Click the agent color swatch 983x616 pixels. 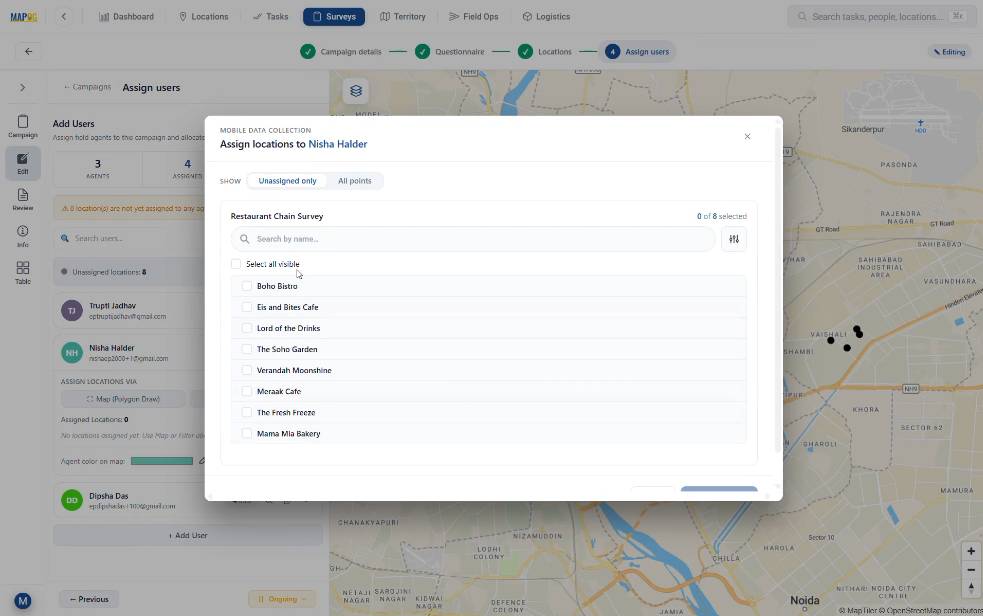[x=162, y=461]
